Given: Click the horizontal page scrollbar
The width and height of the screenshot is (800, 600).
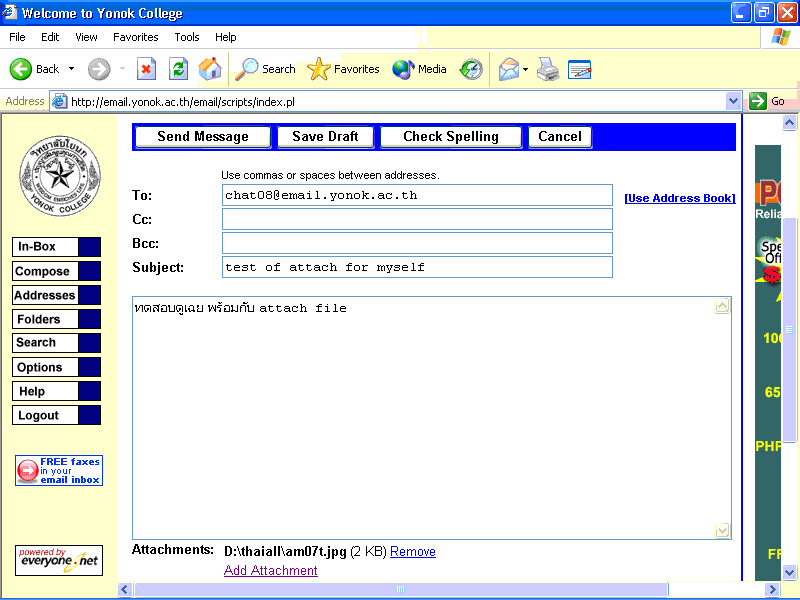Looking at the screenshot, I should pos(400,589).
